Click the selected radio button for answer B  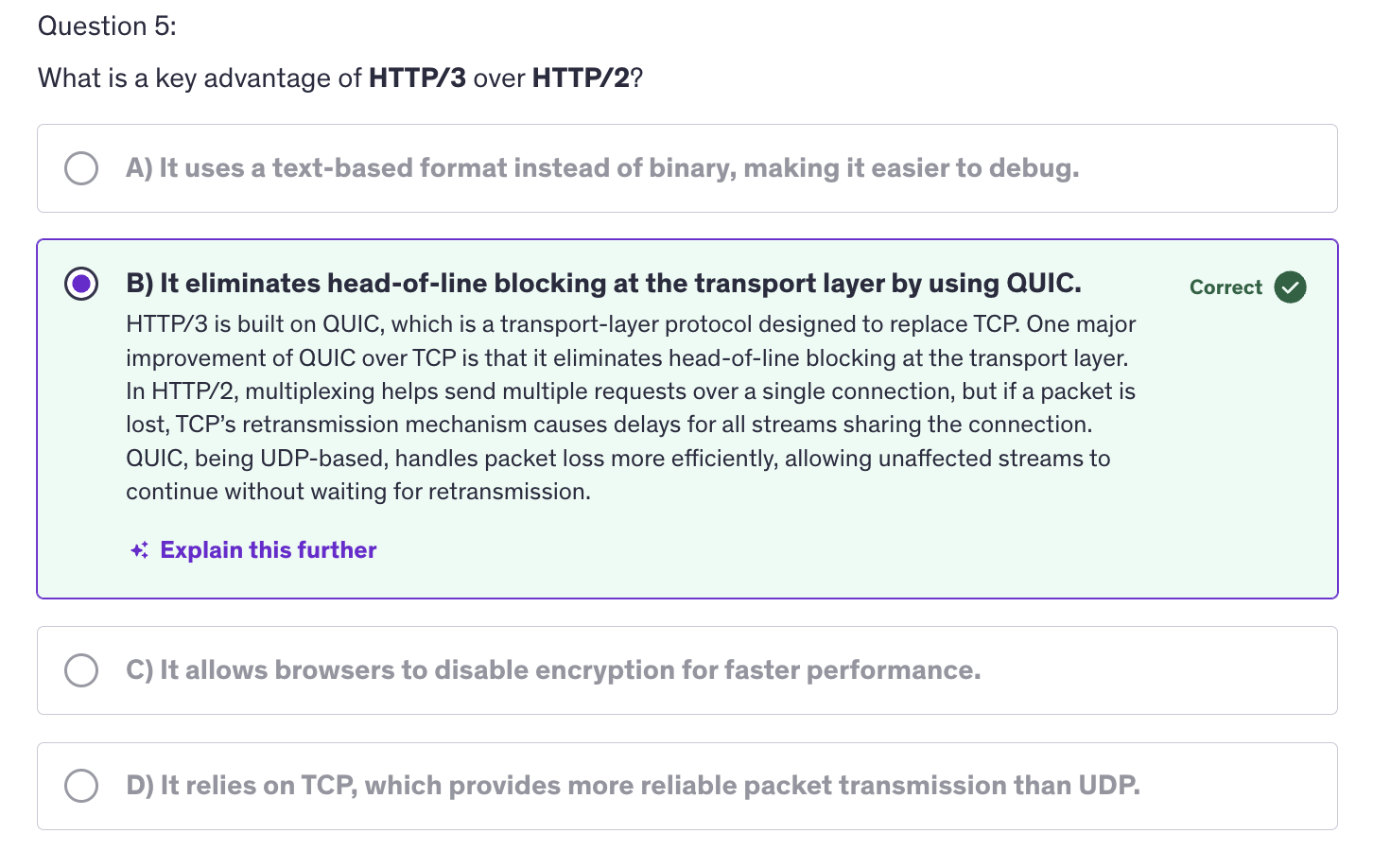click(x=81, y=284)
